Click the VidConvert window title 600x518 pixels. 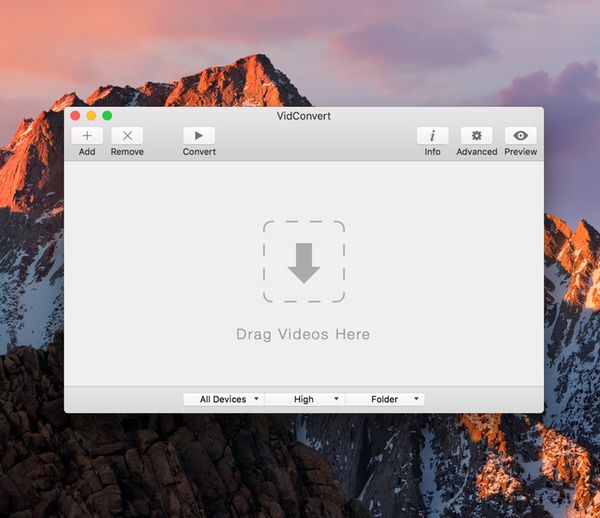304,116
